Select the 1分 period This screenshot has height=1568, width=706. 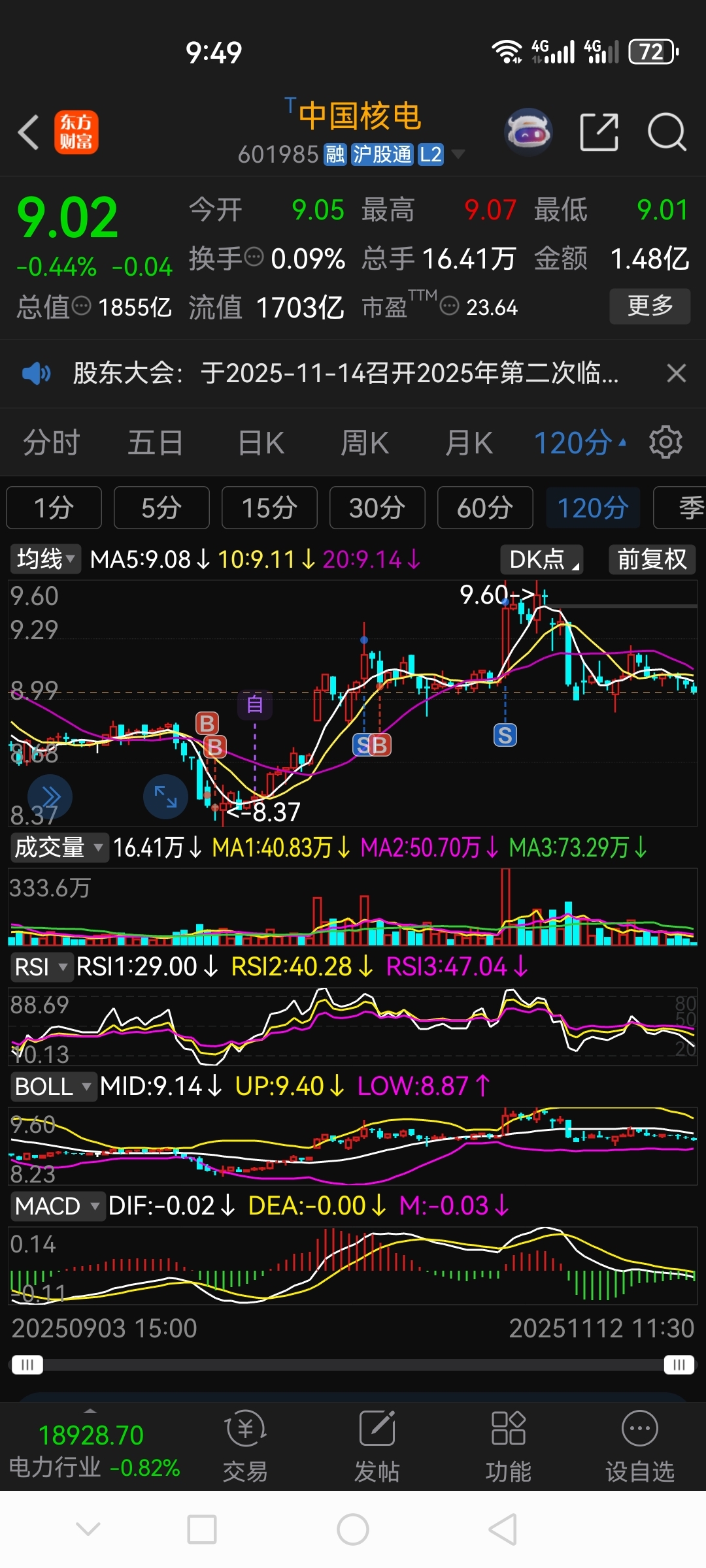tap(54, 507)
